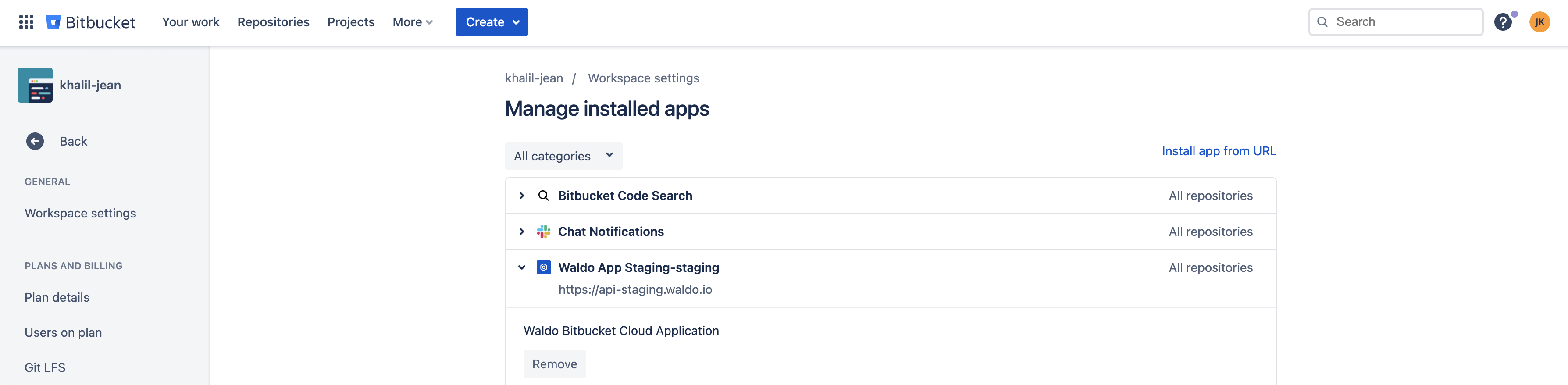
Task: Open the All categories dropdown
Action: pyautogui.click(x=563, y=156)
